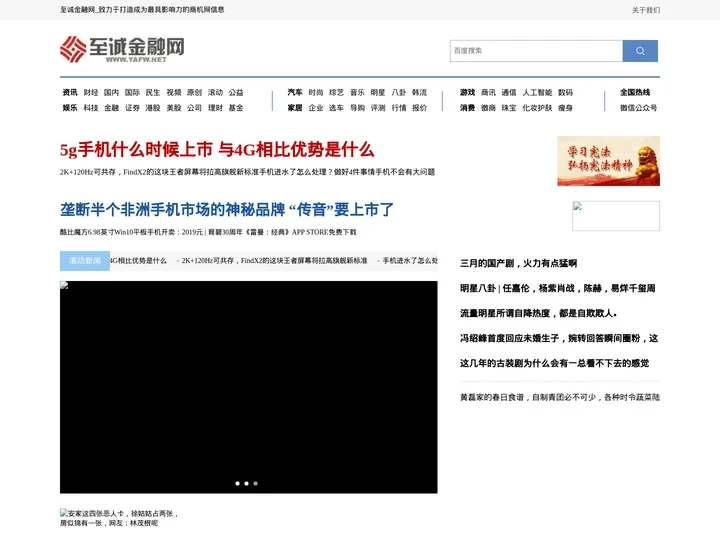Open the 视频 navigation link

click(174, 92)
